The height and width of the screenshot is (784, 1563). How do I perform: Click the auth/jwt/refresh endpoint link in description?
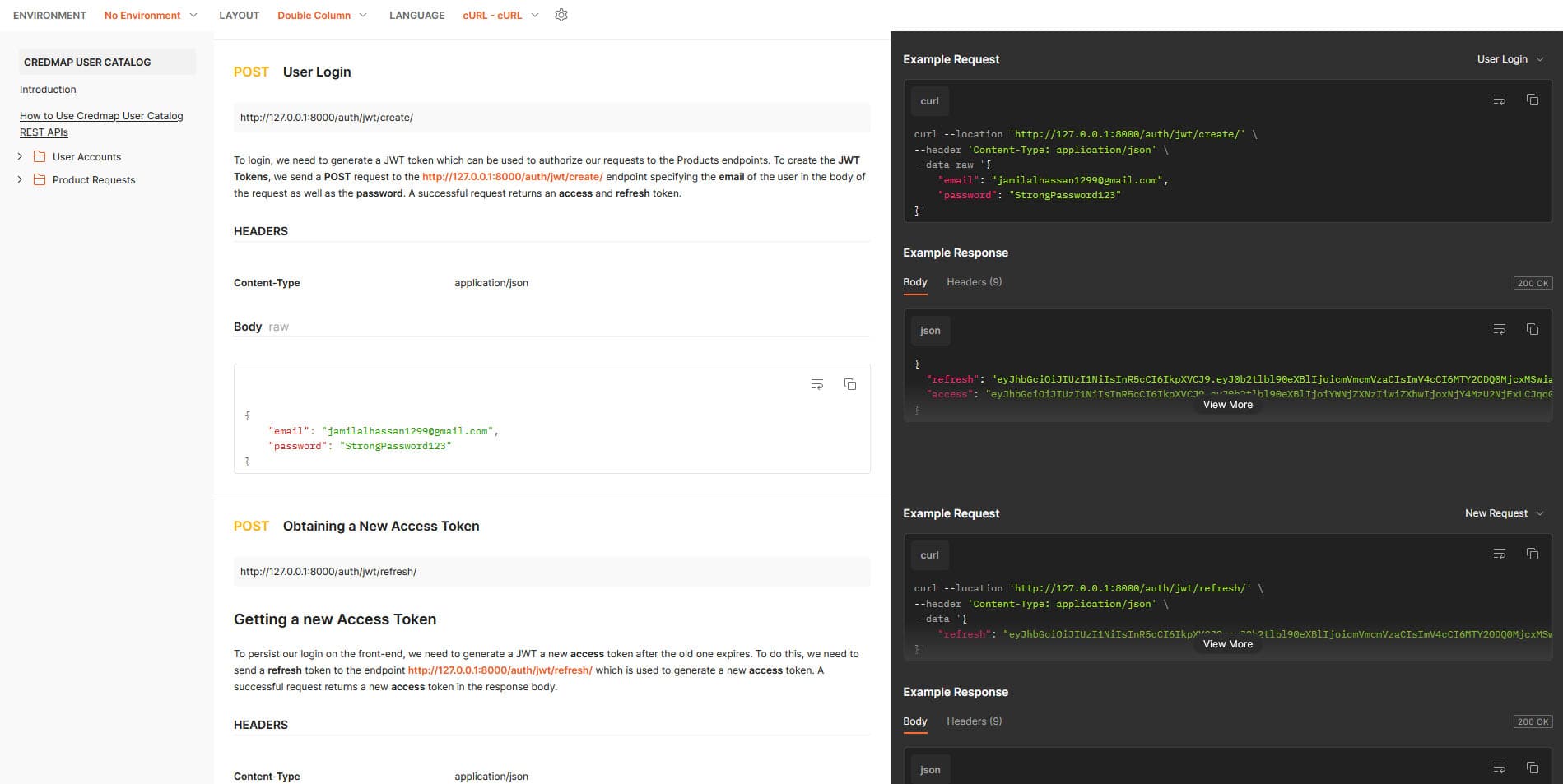(500, 670)
